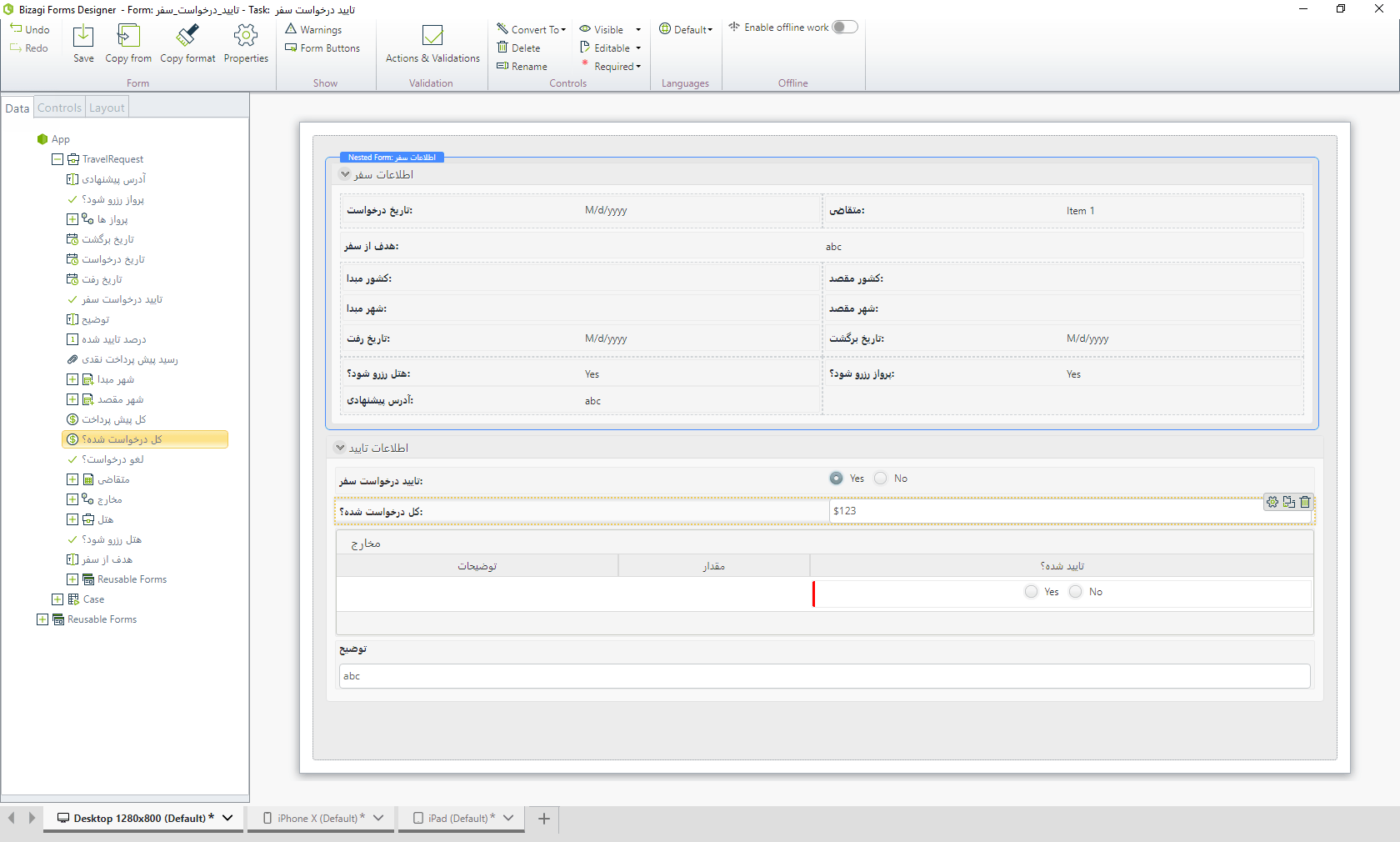Image resolution: width=1400 pixels, height=842 pixels.
Task: Click 'توضیحات' table column header
Action: [477, 566]
